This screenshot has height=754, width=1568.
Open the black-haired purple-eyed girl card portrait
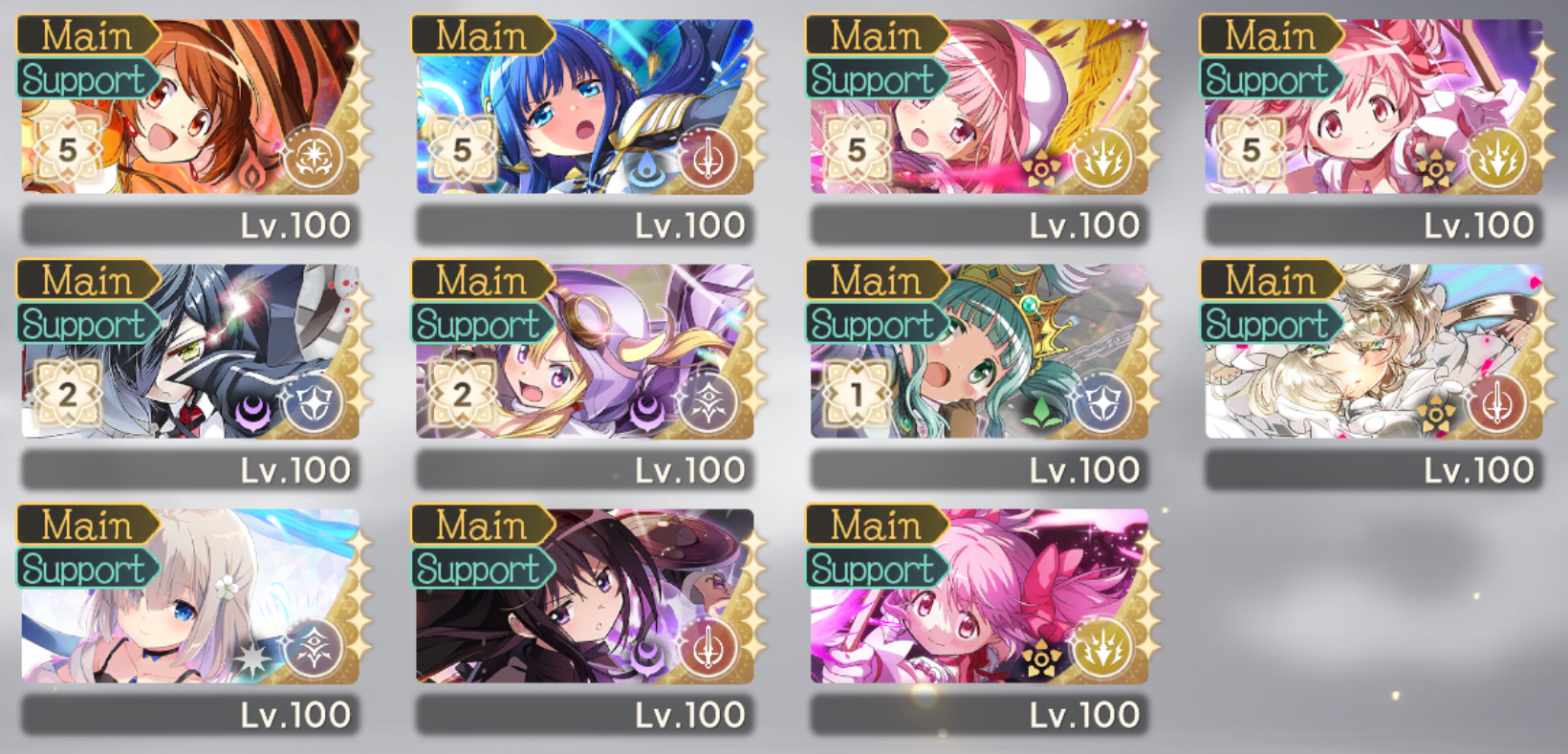(584, 596)
